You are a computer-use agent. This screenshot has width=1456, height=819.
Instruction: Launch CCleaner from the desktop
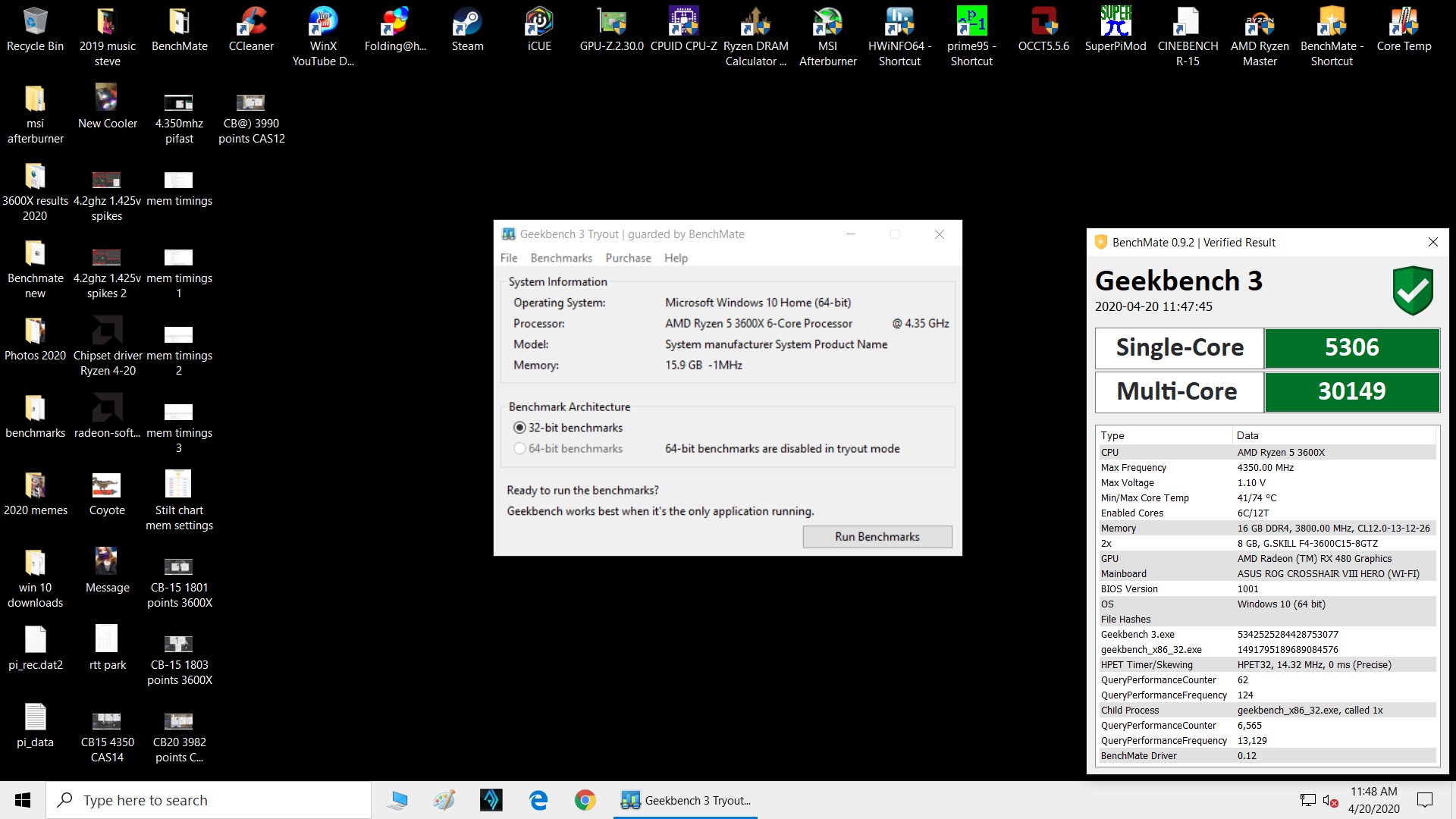[x=251, y=29]
